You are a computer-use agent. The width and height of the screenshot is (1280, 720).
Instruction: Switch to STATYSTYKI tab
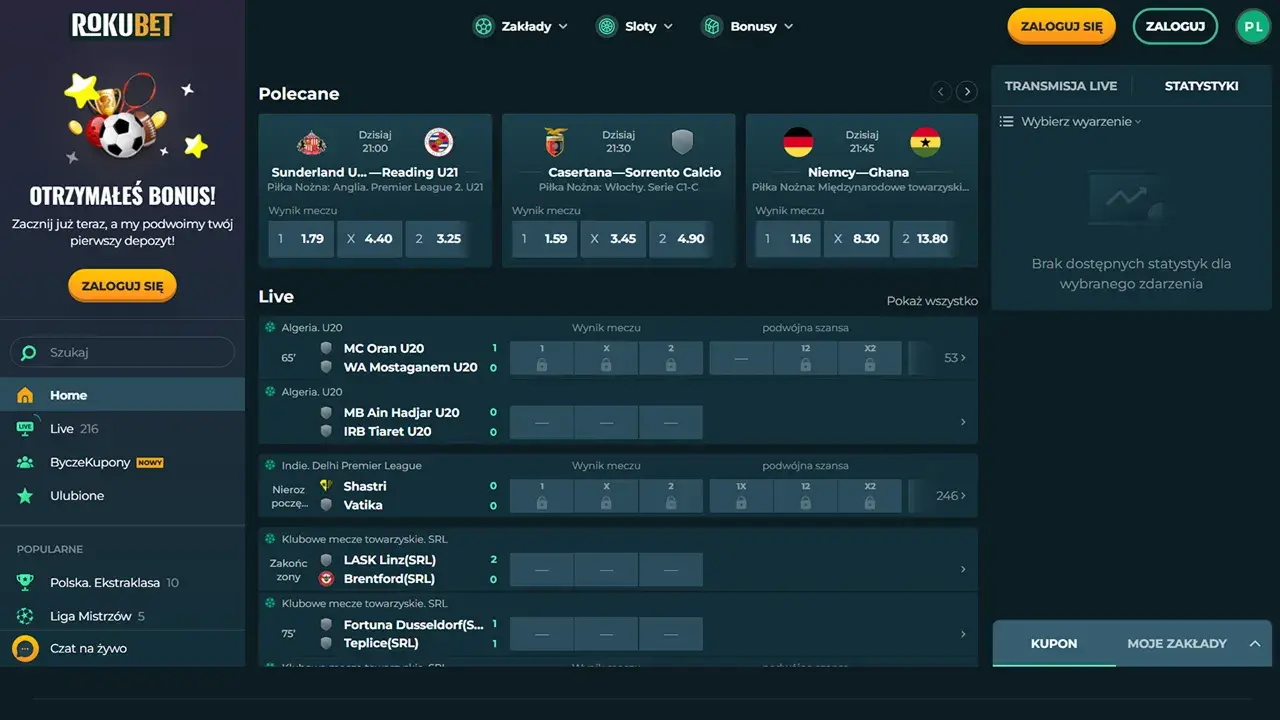coord(1201,86)
